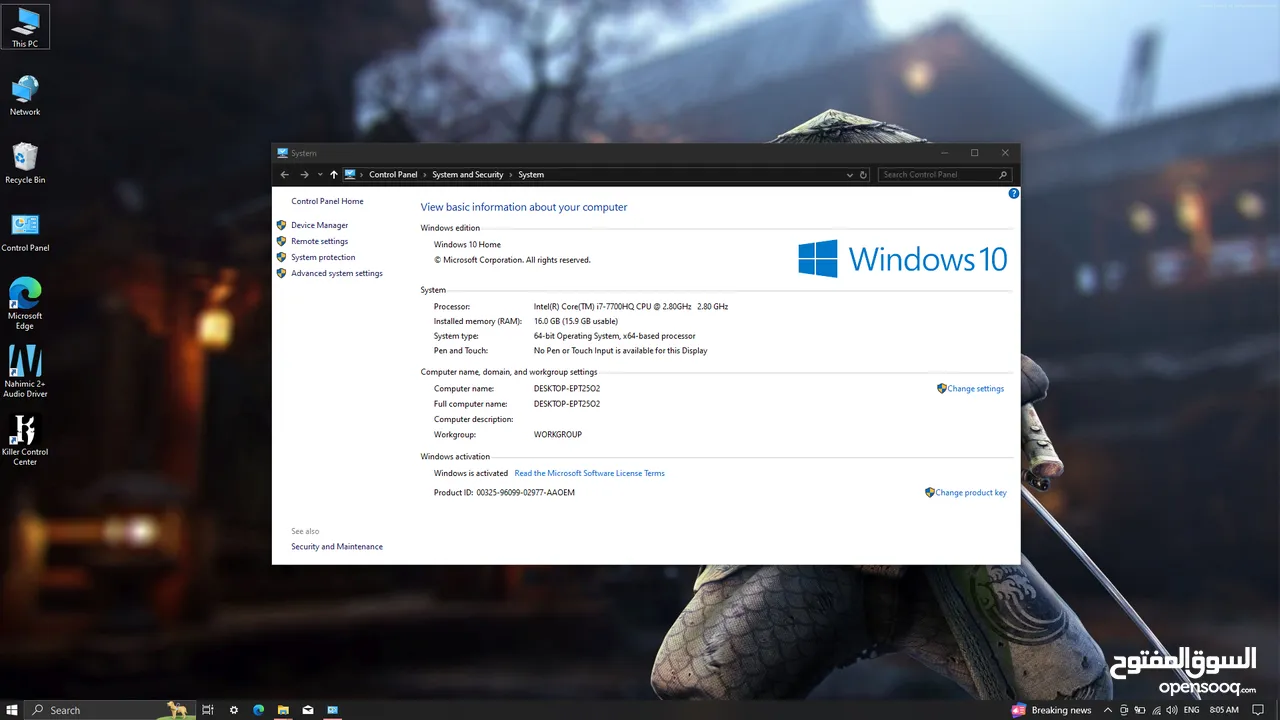Screen dimensions: 1280x720
Task: Open Device Manager link
Action: tap(319, 225)
